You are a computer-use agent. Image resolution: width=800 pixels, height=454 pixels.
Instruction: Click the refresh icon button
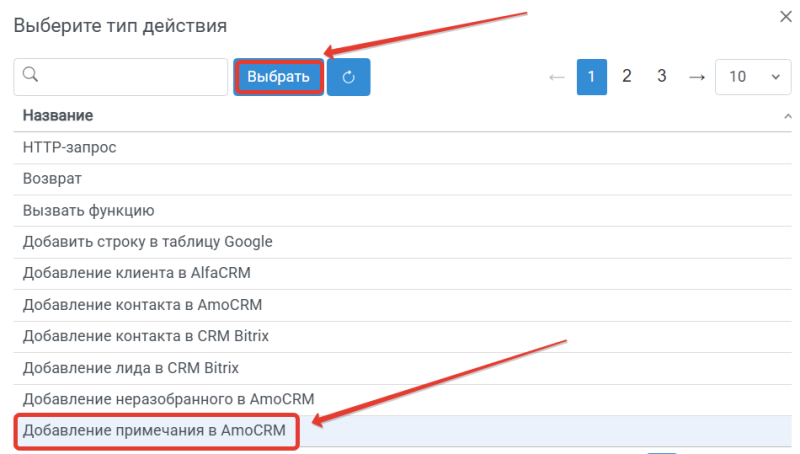pyautogui.click(x=348, y=77)
